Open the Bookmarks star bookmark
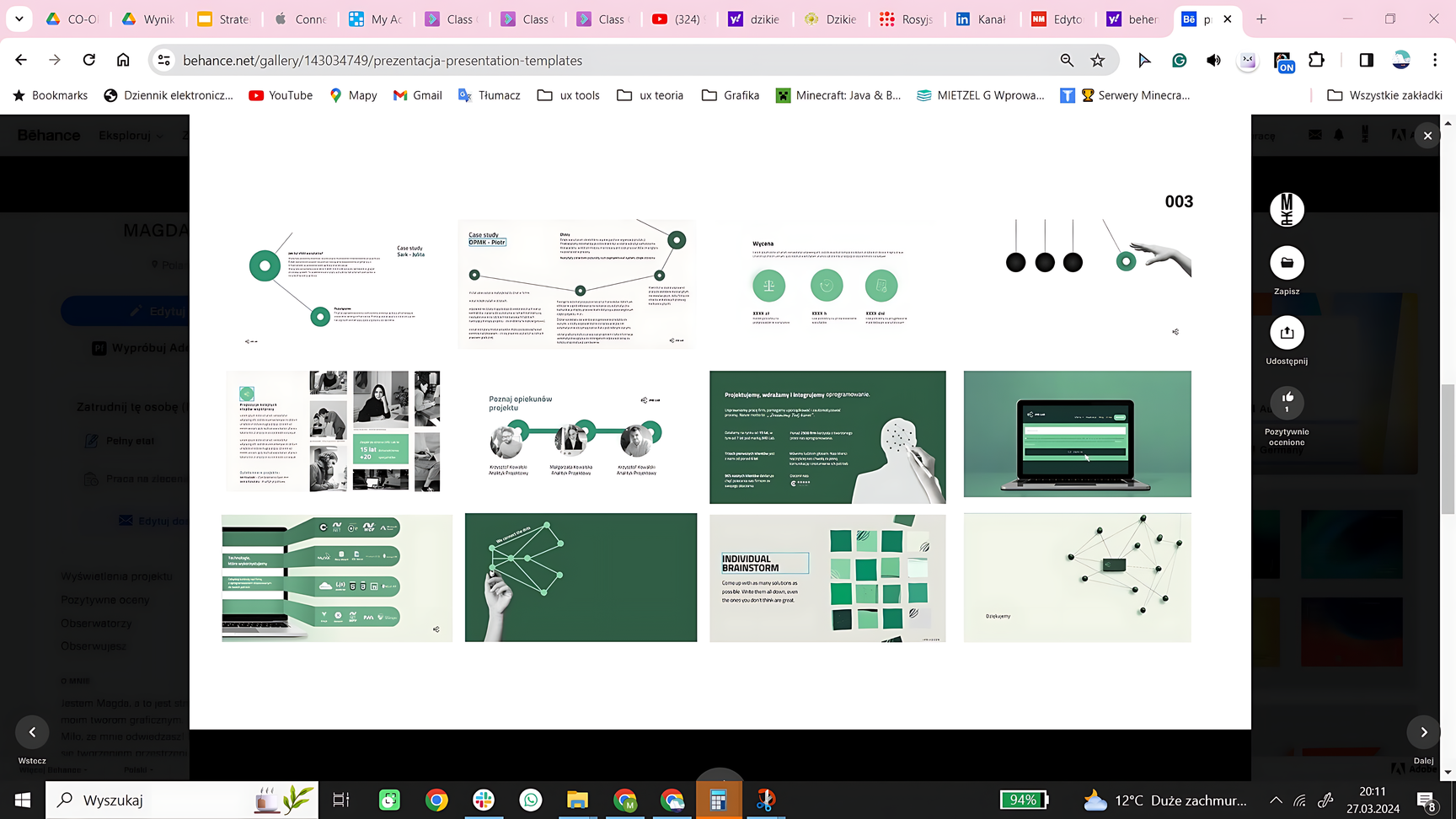The width and height of the screenshot is (1456, 819). click(x=50, y=95)
